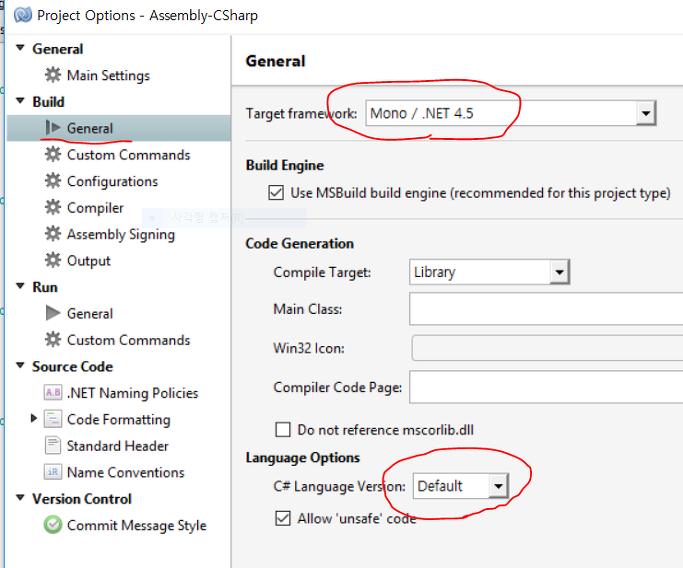Collapse the General tree section

coord(20,48)
